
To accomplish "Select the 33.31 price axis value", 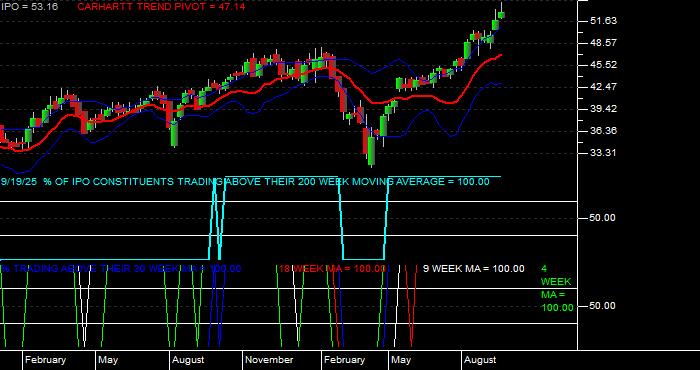I will point(603,153).
